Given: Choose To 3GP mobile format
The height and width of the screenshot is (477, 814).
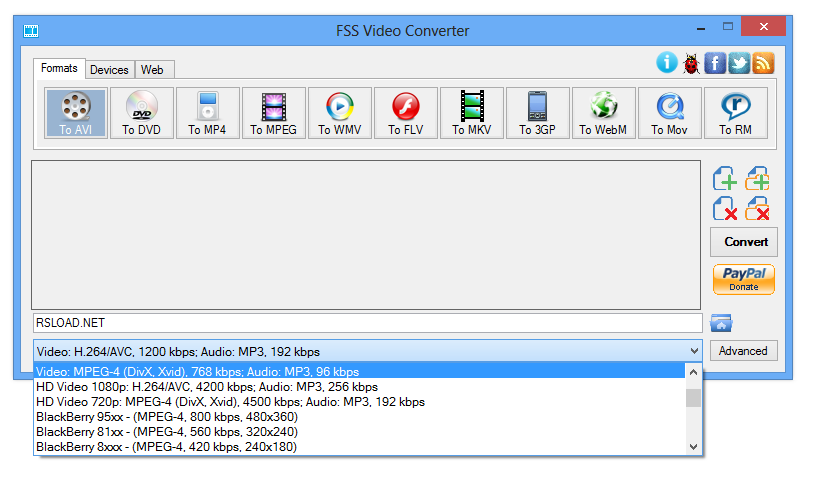Looking at the screenshot, I should coord(537,113).
